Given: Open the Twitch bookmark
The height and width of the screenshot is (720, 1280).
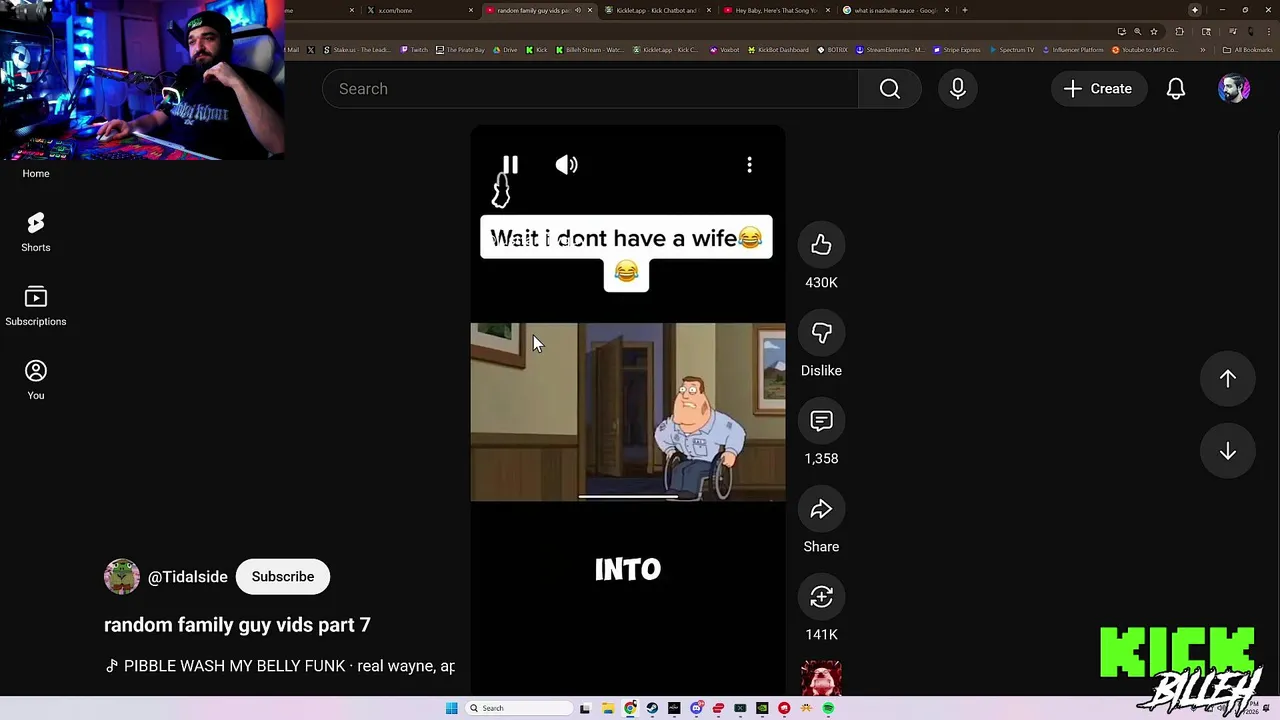Looking at the screenshot, I should (x=414, y=50).
